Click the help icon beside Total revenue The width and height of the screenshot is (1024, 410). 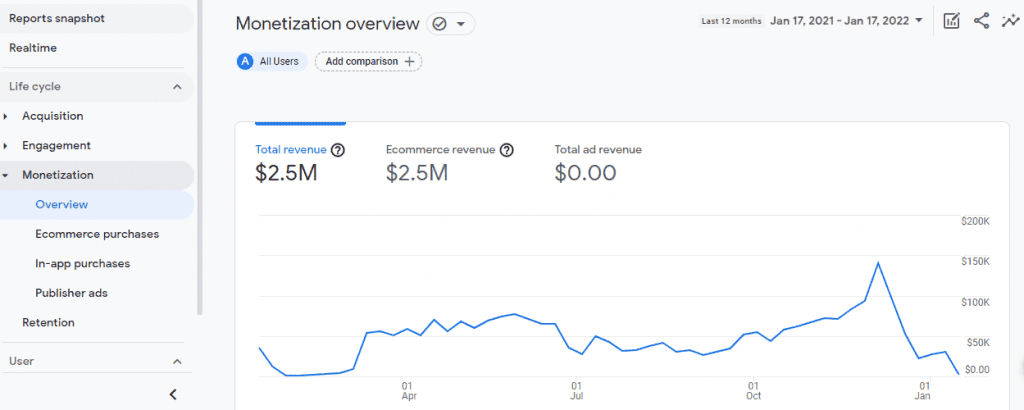pyautogui.click(x=338, y=150)
